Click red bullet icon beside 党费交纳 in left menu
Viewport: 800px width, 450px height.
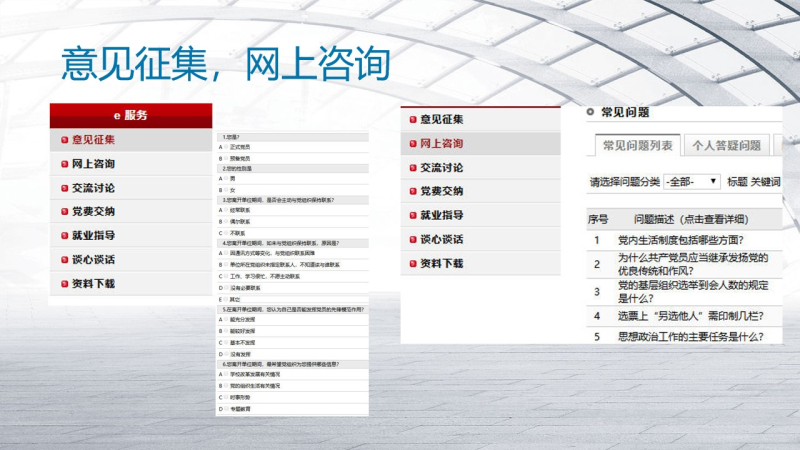(64, 212)
